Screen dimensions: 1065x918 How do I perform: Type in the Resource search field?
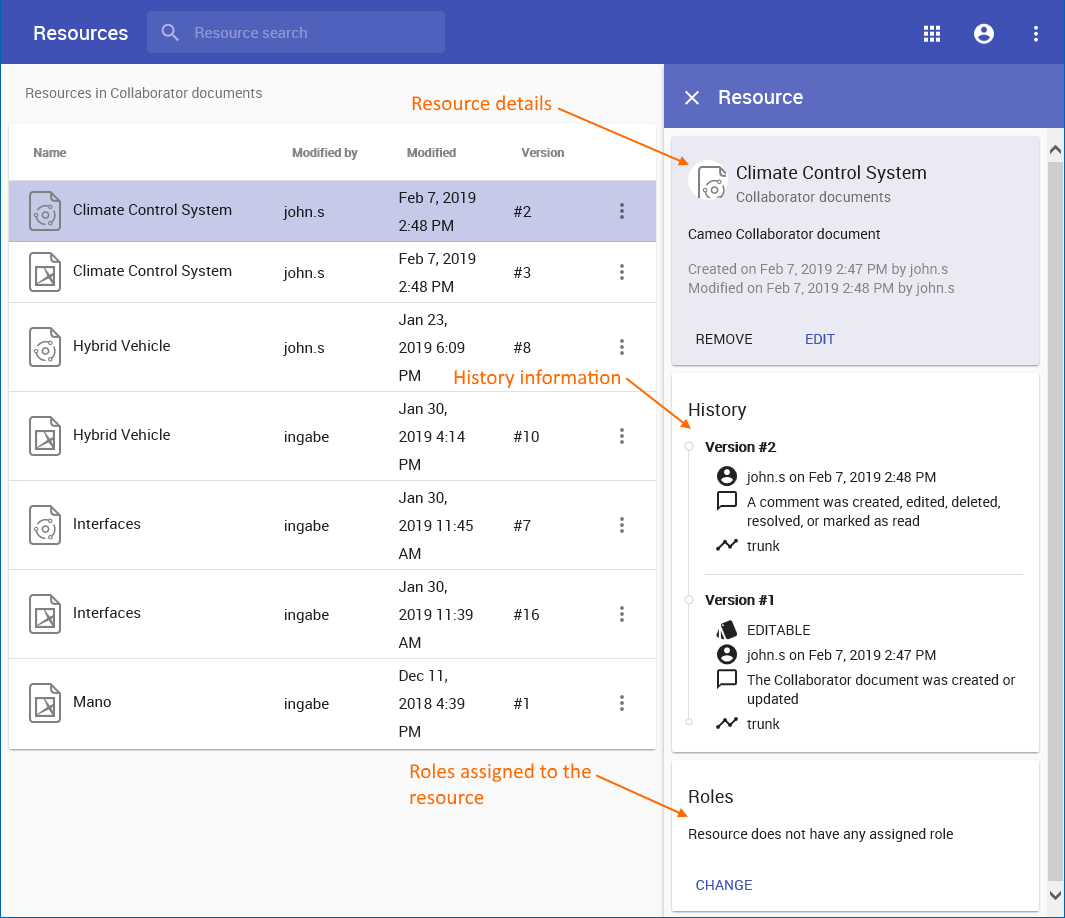(x=310, y=33)
